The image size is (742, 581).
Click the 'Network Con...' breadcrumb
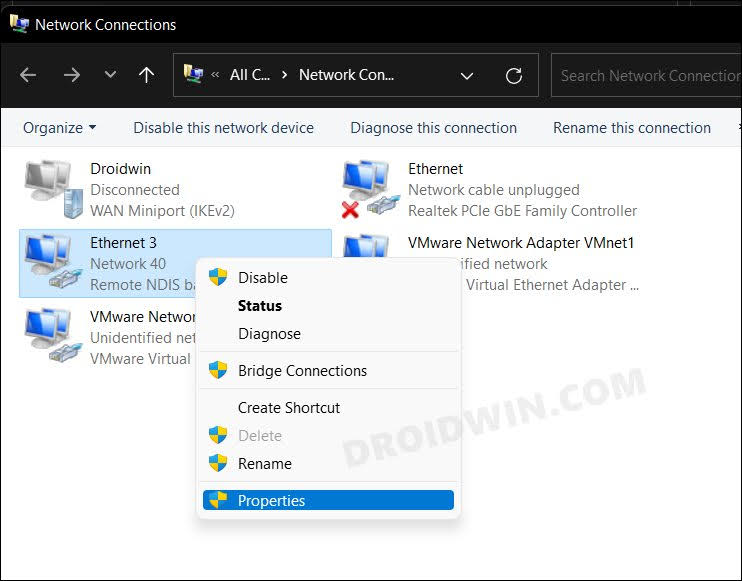pos(346,75)
